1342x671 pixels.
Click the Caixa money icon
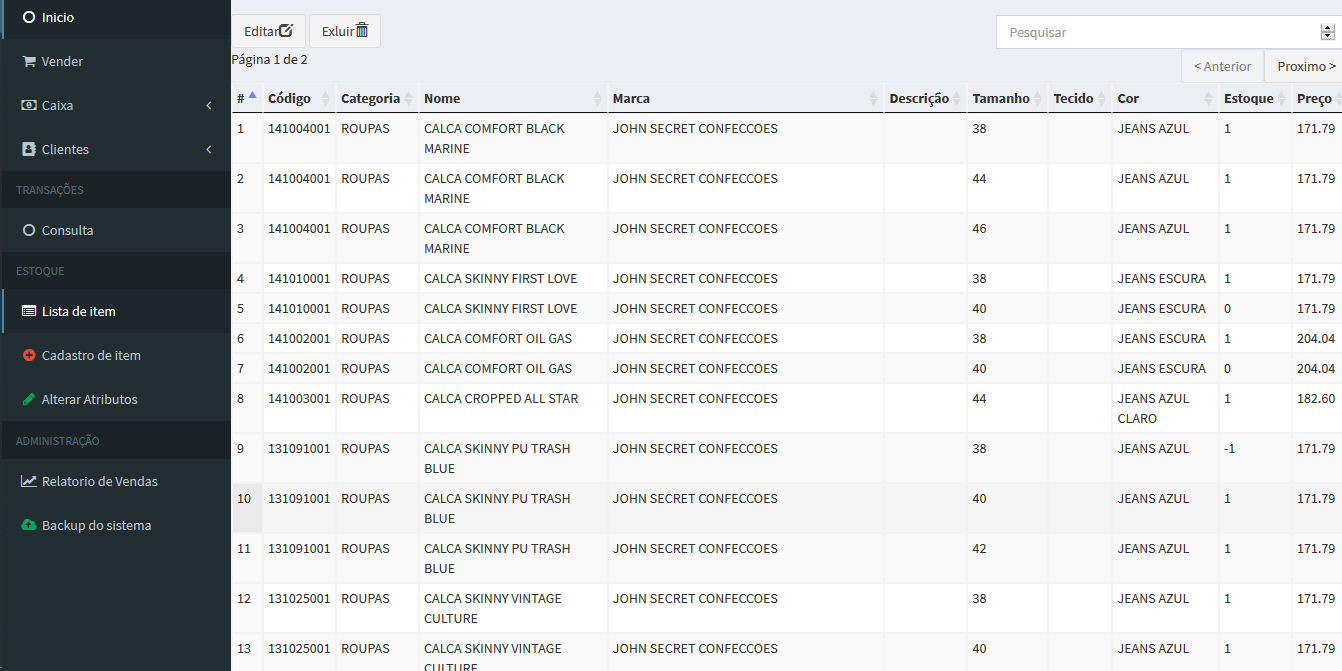28,105
